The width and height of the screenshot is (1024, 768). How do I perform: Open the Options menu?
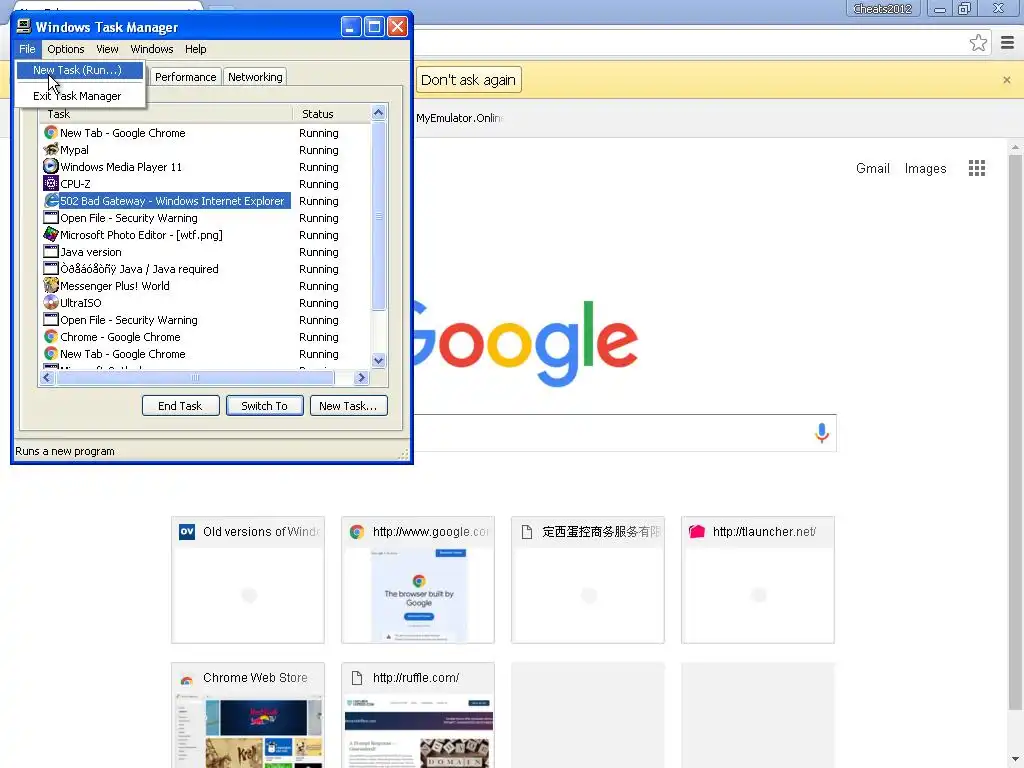point(65,49)
